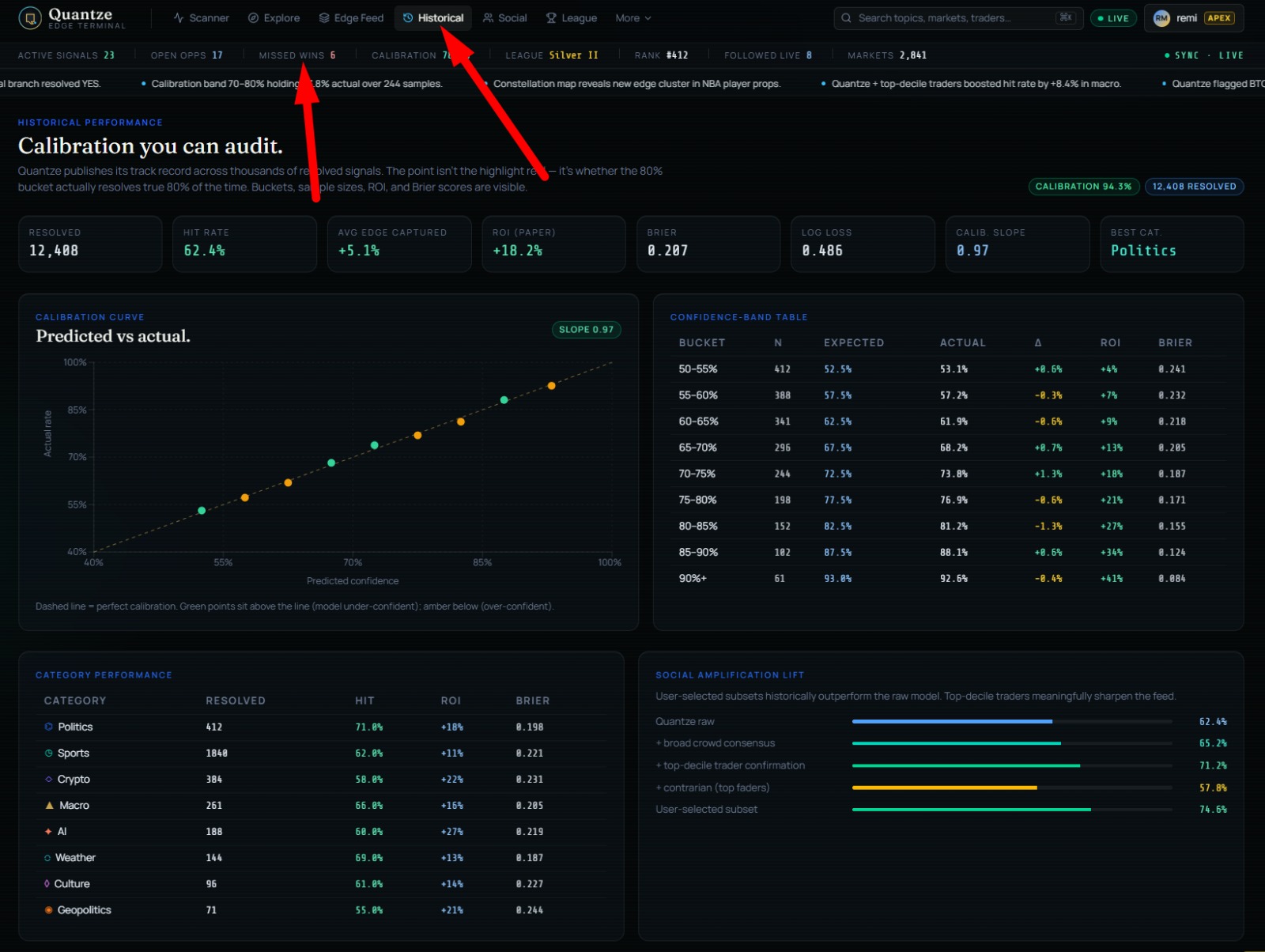Open the remi account menu
1265x952 pixels.
point(1194,18)
